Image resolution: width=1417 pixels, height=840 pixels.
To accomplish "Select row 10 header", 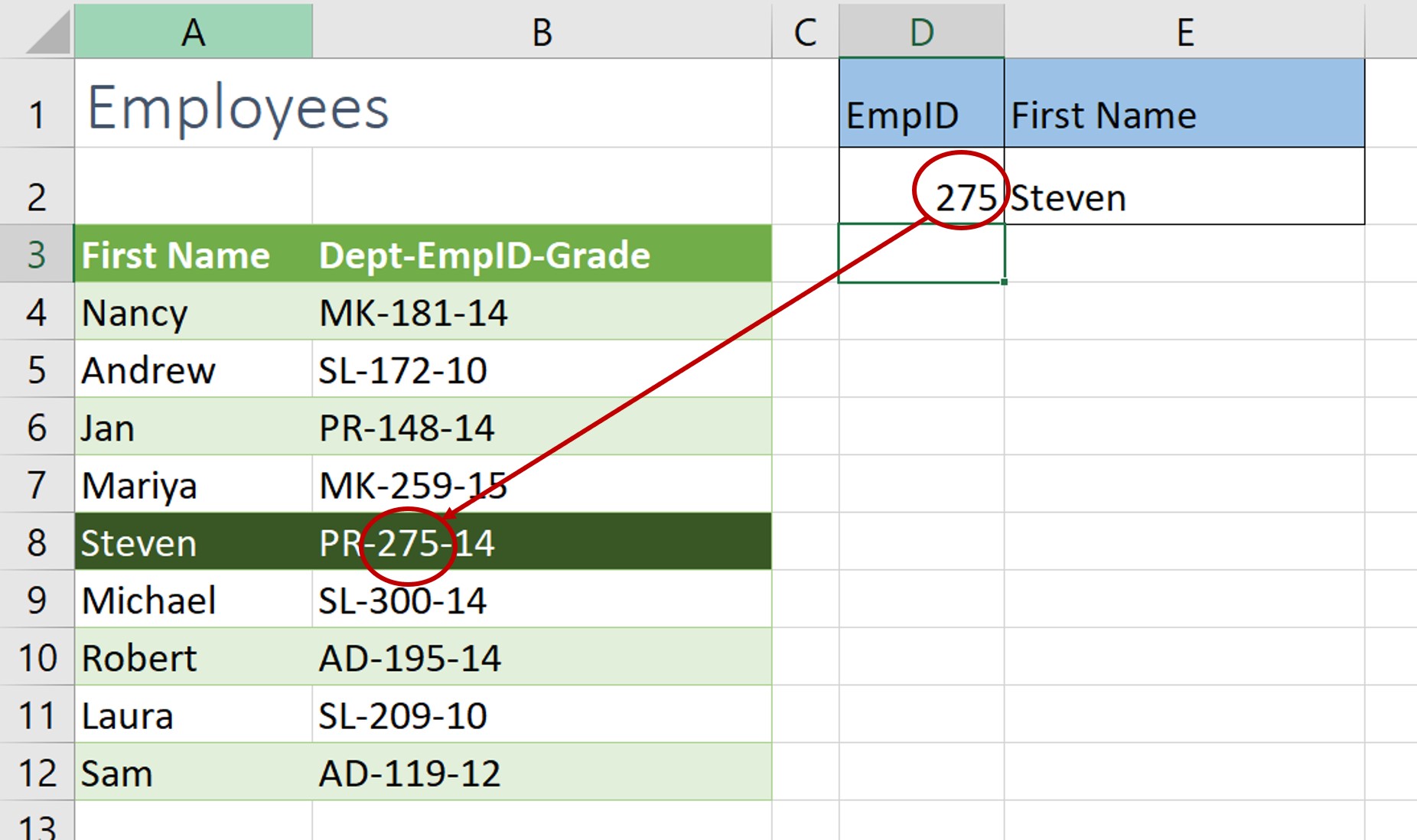I will (37, 656).
